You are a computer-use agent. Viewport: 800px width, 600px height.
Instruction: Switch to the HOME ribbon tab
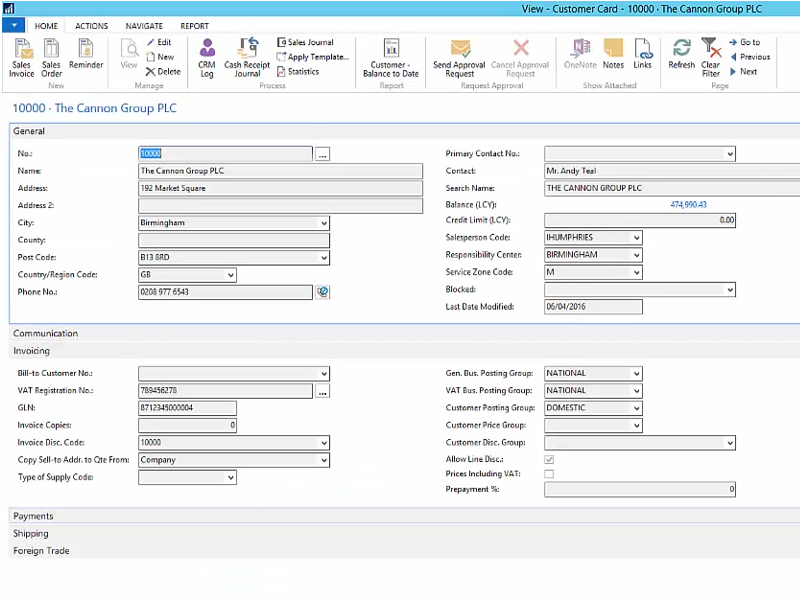click(46, 26)
